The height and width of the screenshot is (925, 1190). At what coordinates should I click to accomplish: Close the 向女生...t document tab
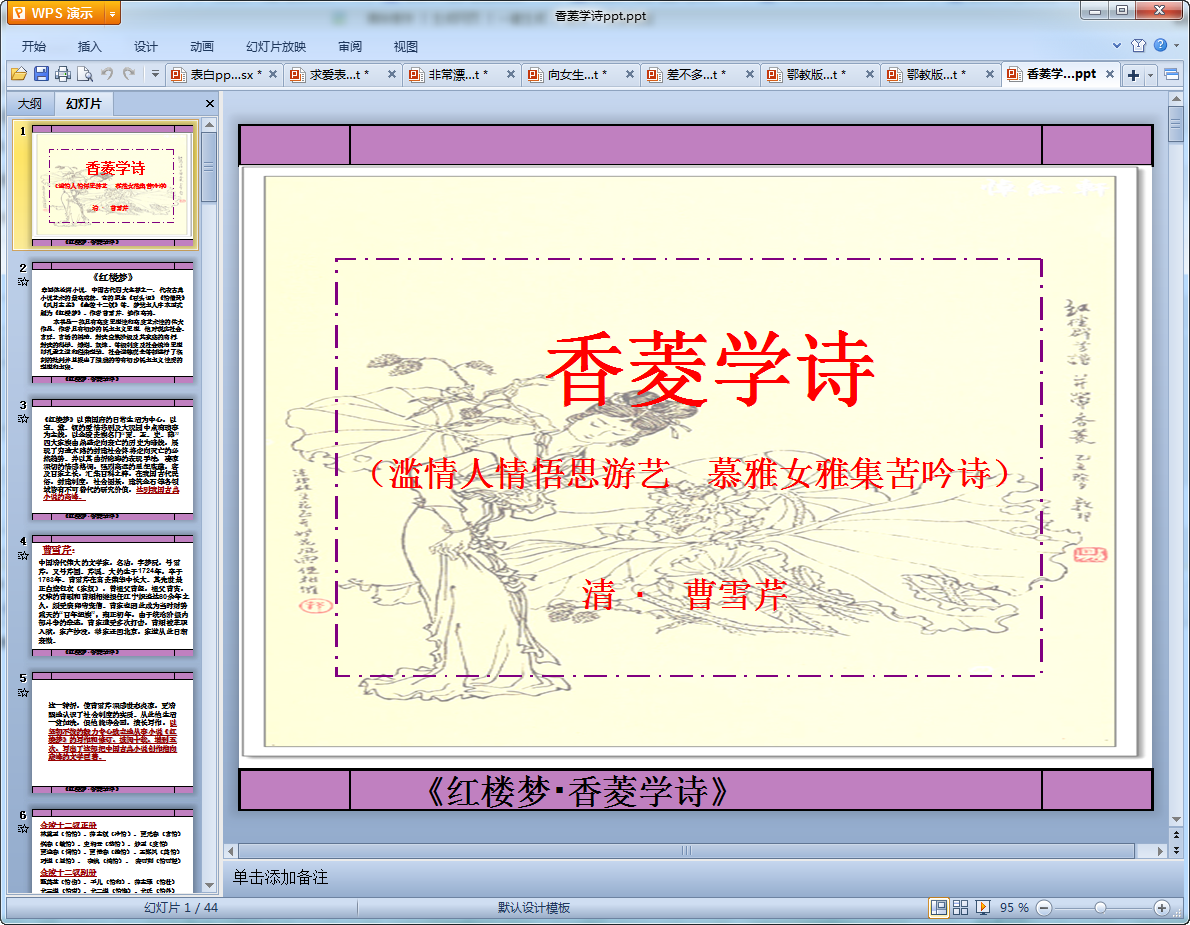(x=630, y=74)
